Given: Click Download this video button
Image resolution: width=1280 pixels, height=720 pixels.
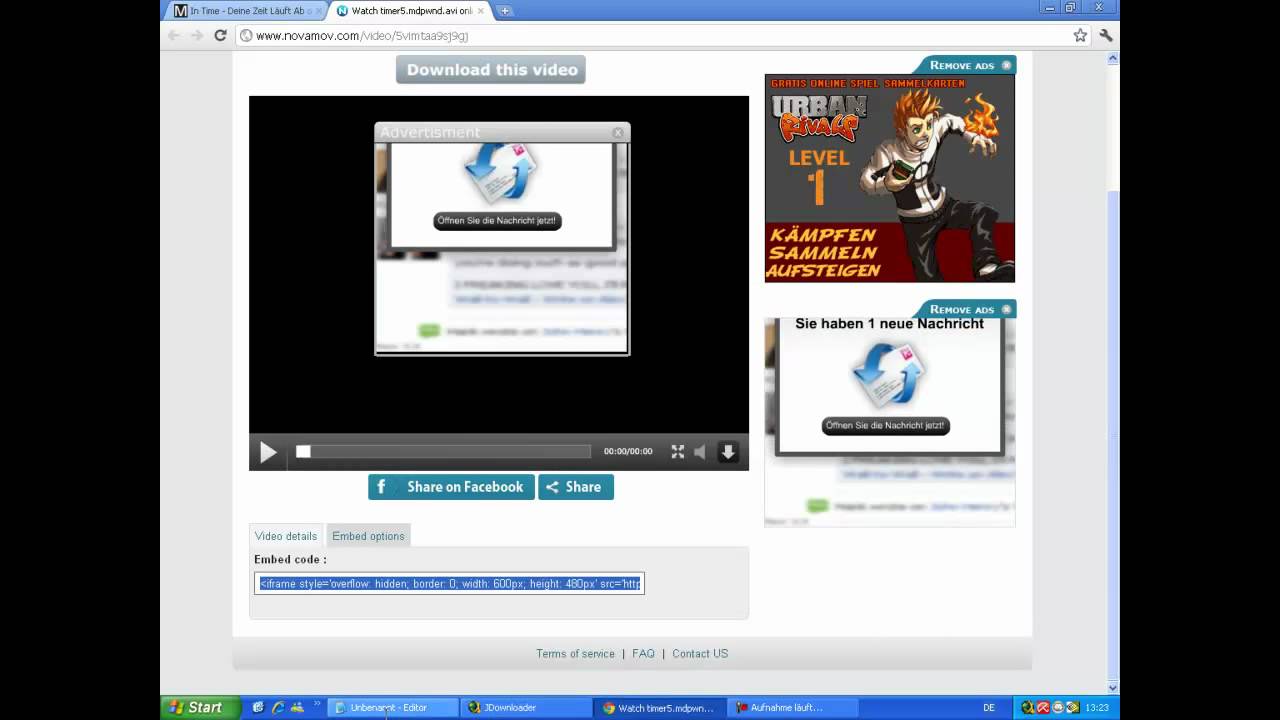Looking at the screenshot, I should coord(491,69).
